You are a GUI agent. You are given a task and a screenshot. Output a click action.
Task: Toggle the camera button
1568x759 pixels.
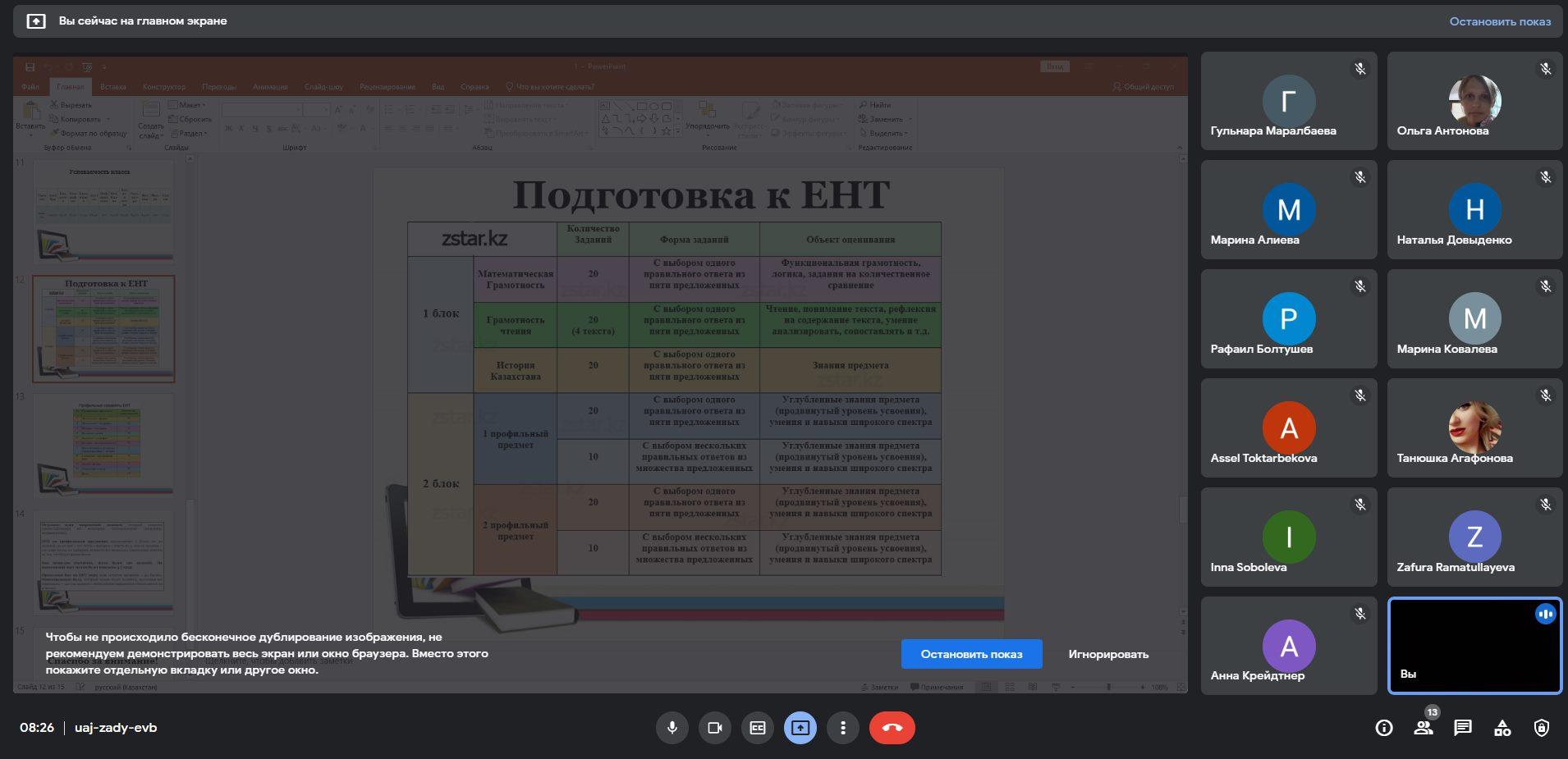click(714, 728)
